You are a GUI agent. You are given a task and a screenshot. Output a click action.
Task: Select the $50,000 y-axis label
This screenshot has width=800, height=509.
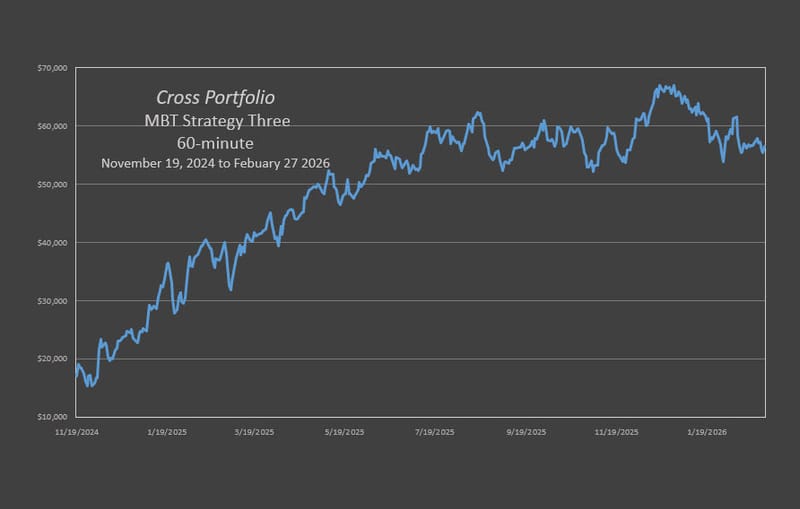pyautogui.click(x=51, y=184)
